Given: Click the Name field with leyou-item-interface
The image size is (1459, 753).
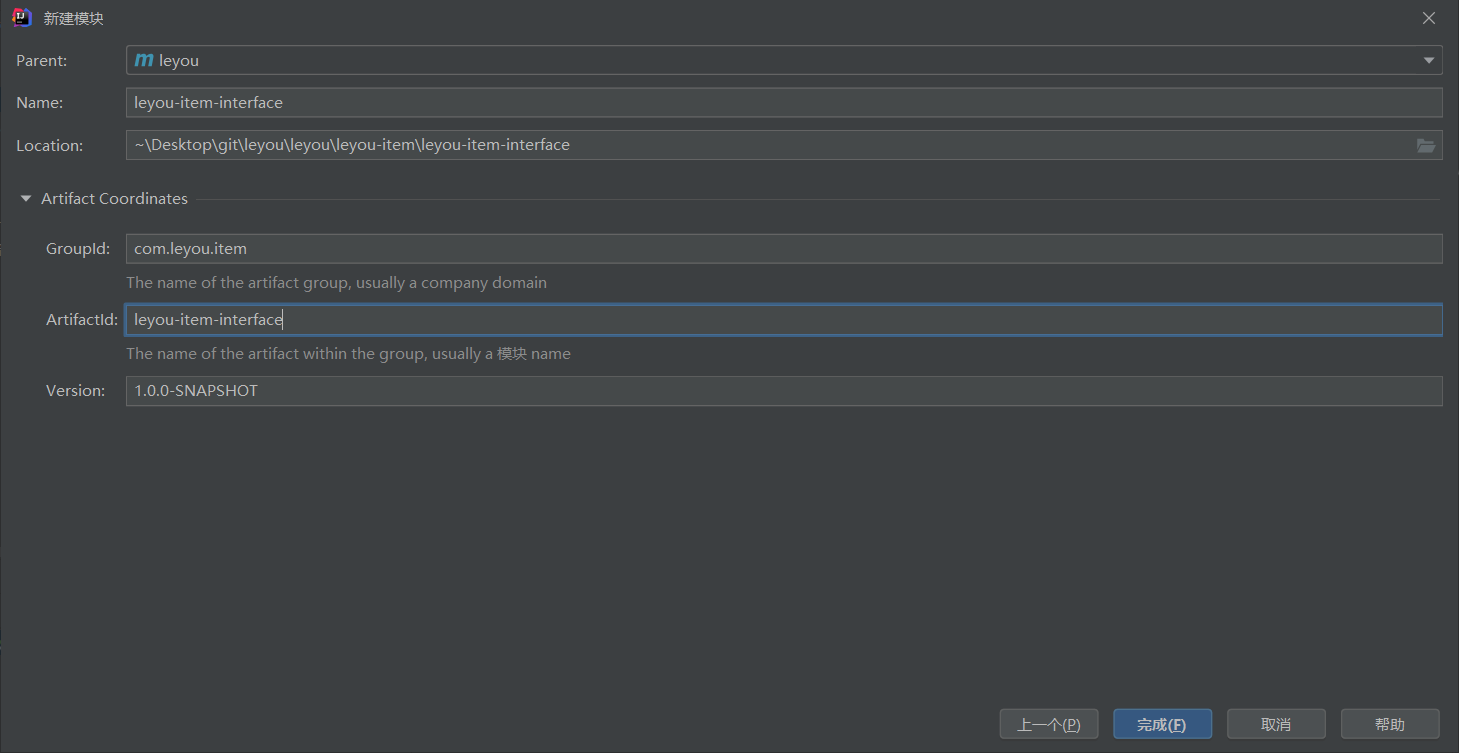Looking at the screenshot, I should [784, 102].
